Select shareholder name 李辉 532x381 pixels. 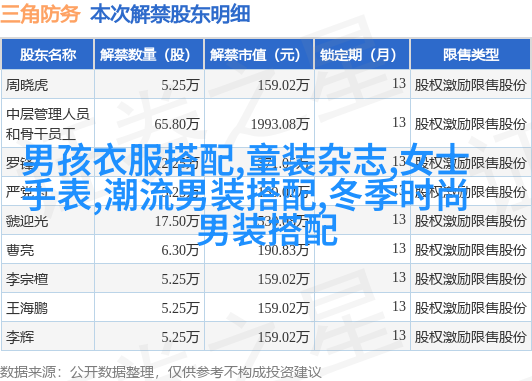coord(20,337)
